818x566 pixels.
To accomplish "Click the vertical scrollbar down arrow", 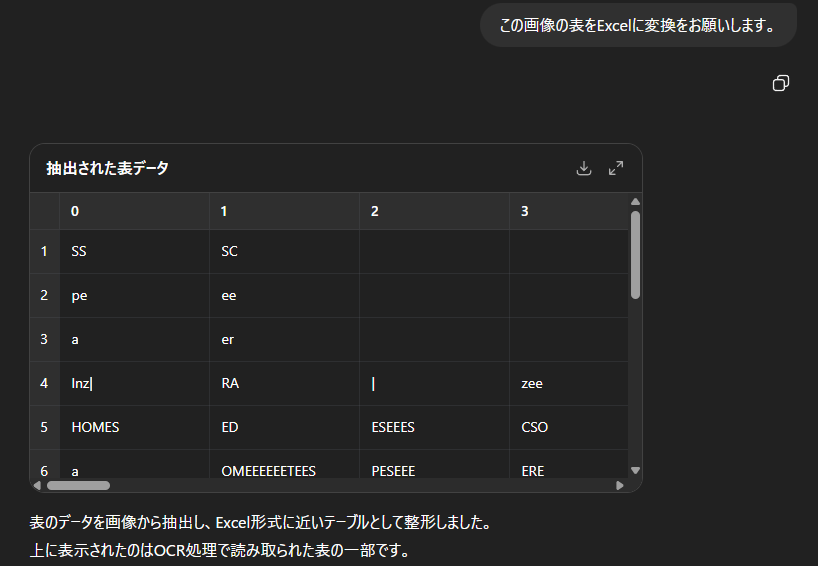I will click(x=635, y=469).
